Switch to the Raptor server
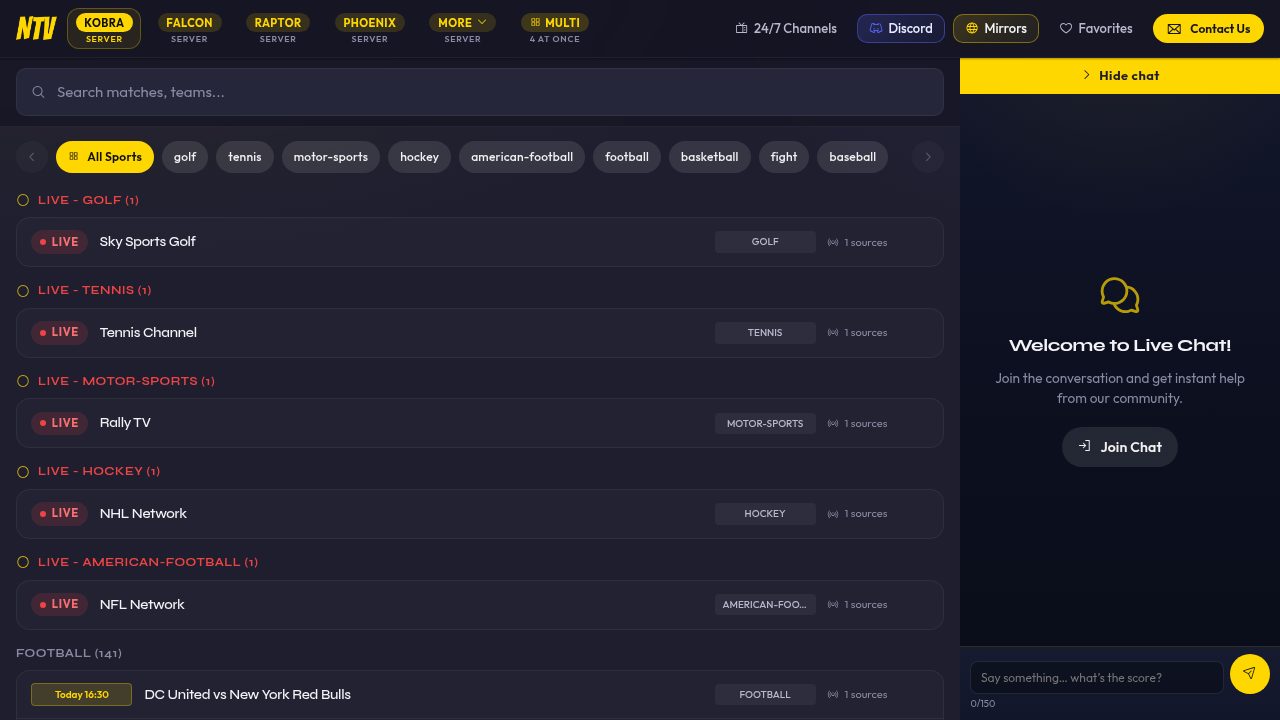The height and width of the screenshot is (720, 1280). (278, 28)
